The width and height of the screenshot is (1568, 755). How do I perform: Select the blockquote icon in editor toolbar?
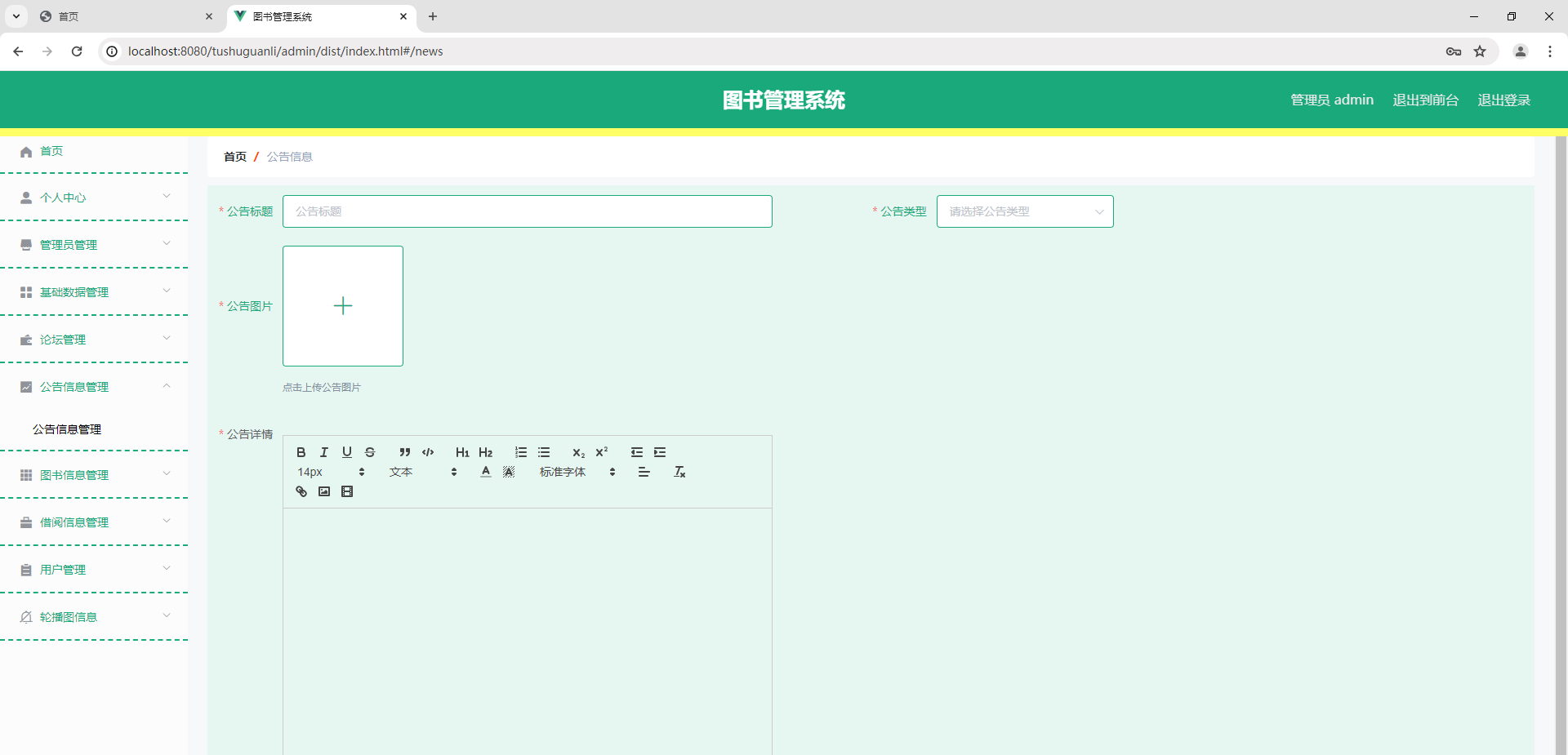(404, 453)
